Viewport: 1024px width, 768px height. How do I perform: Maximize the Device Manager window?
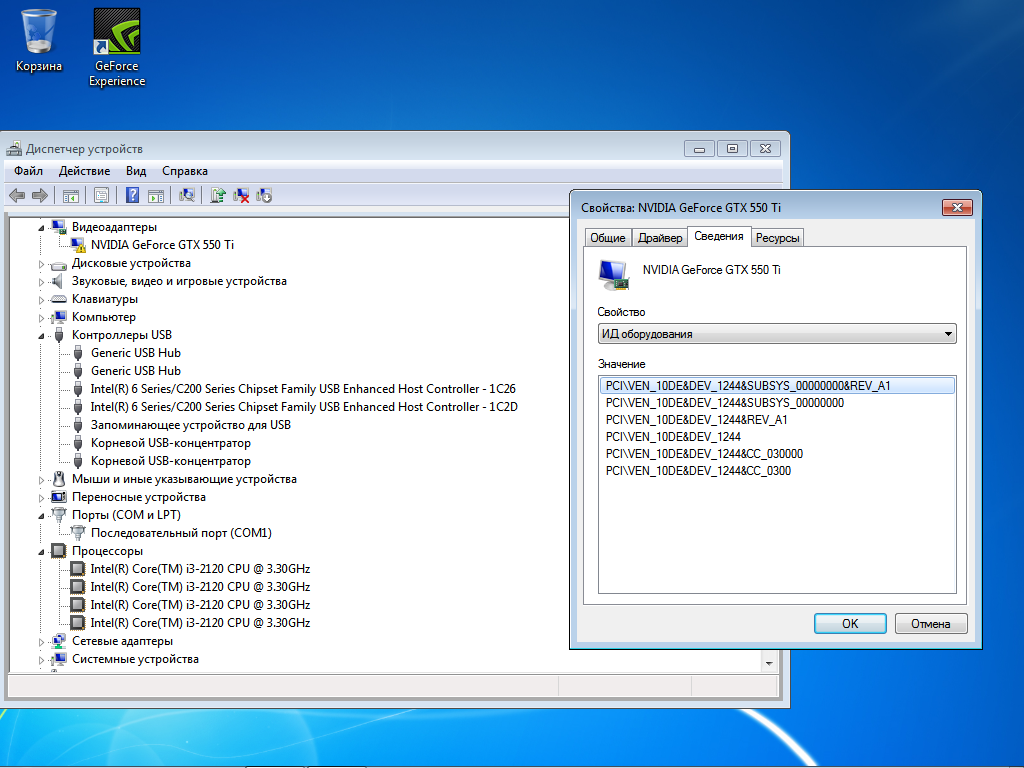(732, 149)
